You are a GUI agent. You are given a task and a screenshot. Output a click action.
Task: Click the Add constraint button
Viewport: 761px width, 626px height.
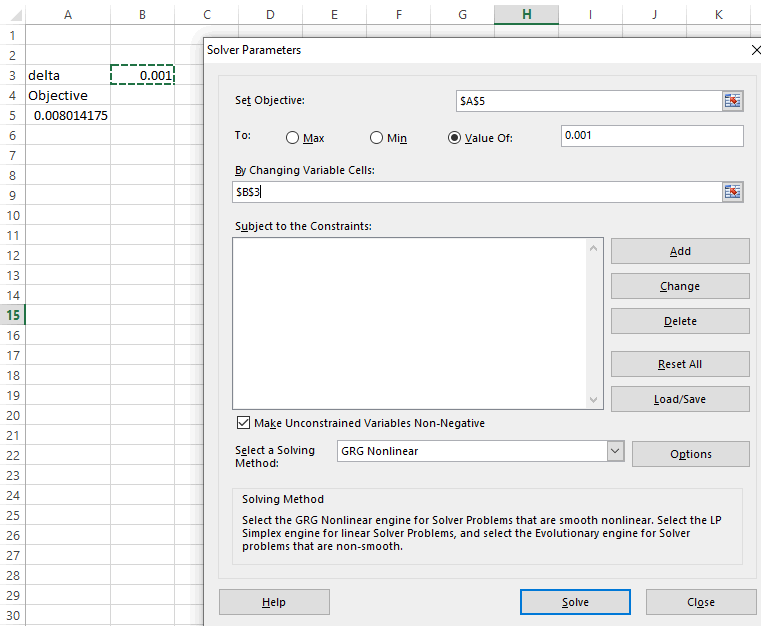pyautogui.click(x=680, y=251)
